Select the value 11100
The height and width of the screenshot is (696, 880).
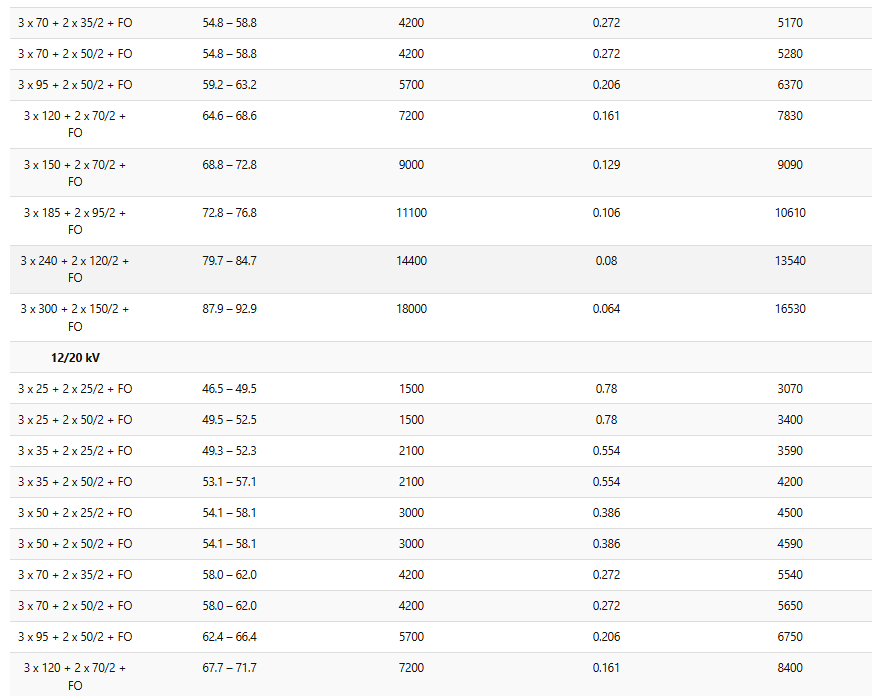click(x=411, y=213)
